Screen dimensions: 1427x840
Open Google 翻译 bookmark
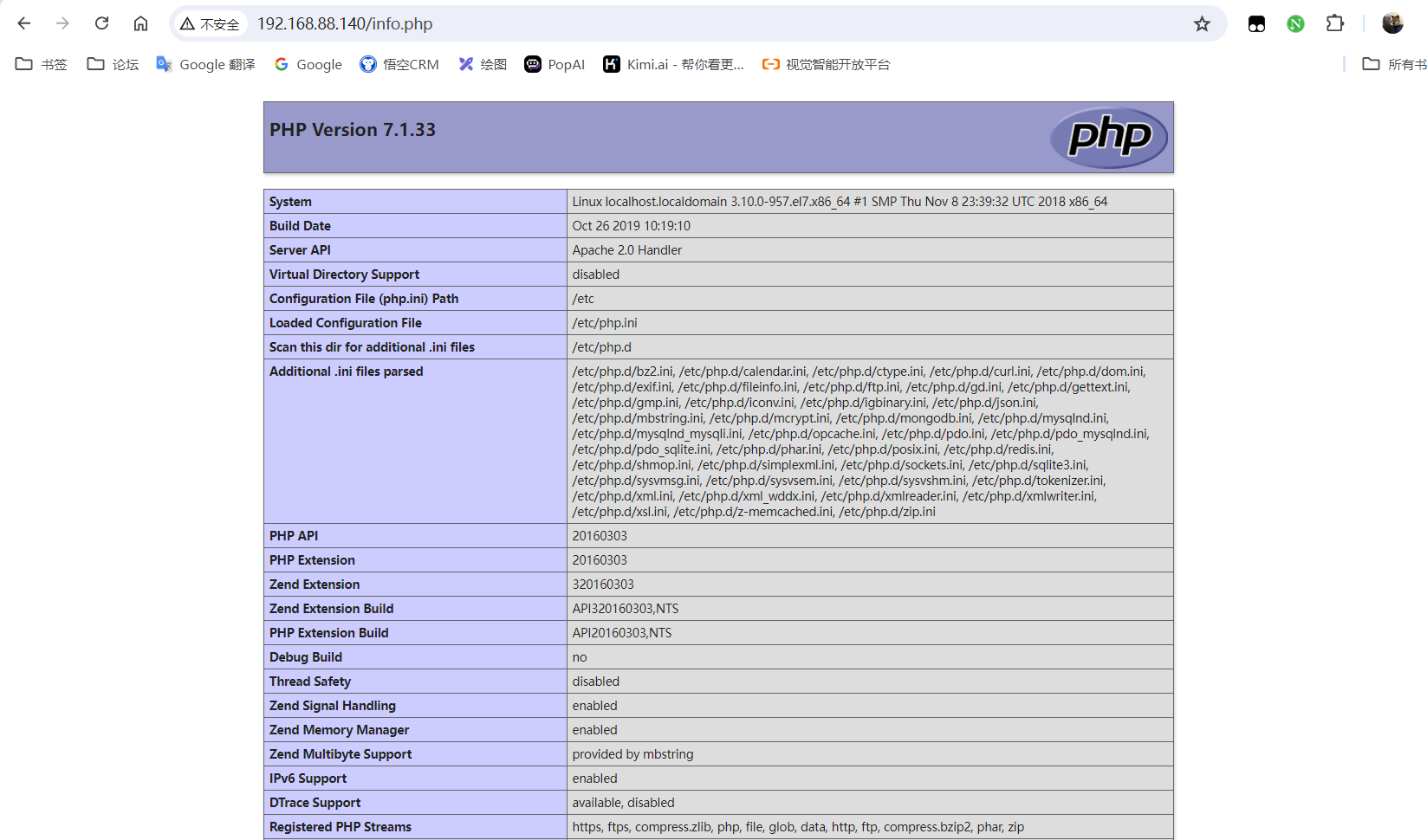205,64
